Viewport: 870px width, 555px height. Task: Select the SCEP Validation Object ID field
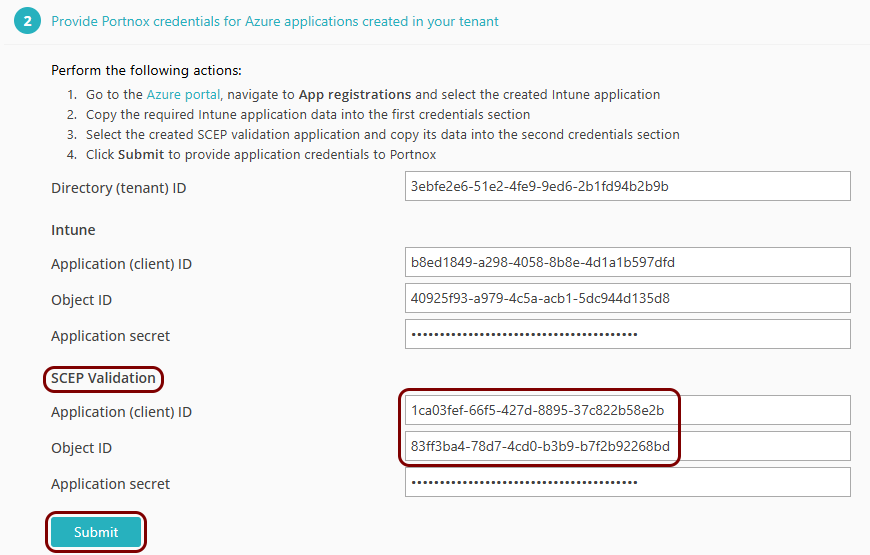(628, 446)
